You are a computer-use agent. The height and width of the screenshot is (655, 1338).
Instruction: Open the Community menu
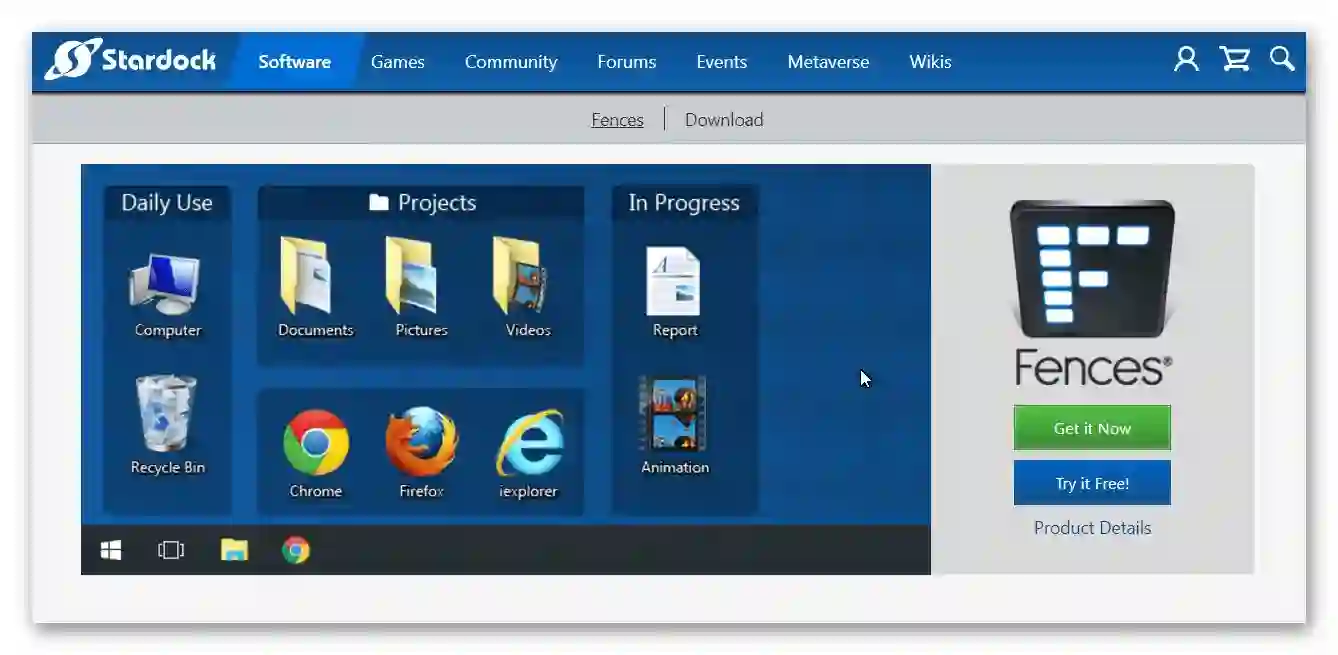tap(511, 62)
